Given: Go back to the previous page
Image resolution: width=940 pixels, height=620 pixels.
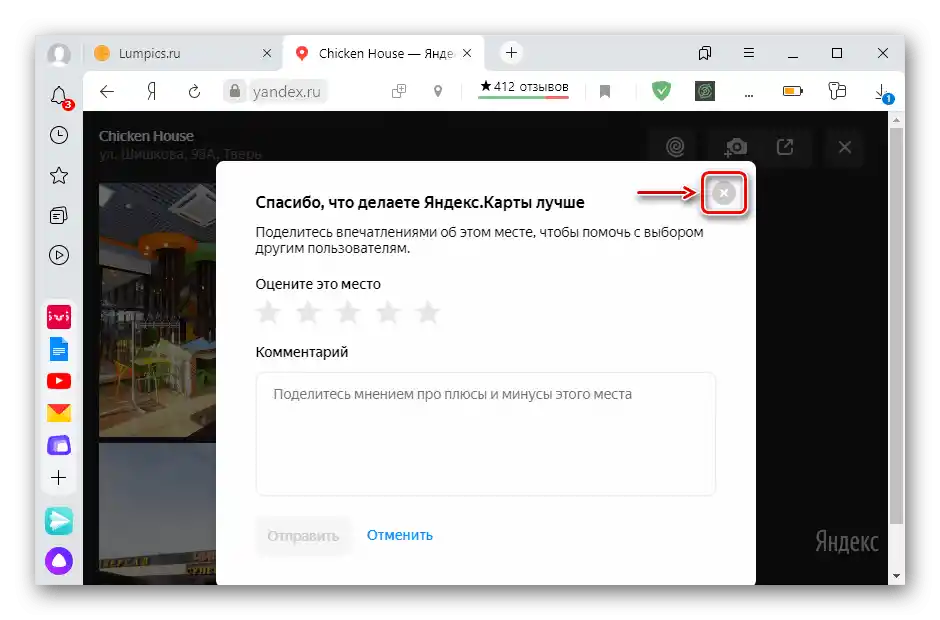Looking at the screenshot, I should pos(107,91).
